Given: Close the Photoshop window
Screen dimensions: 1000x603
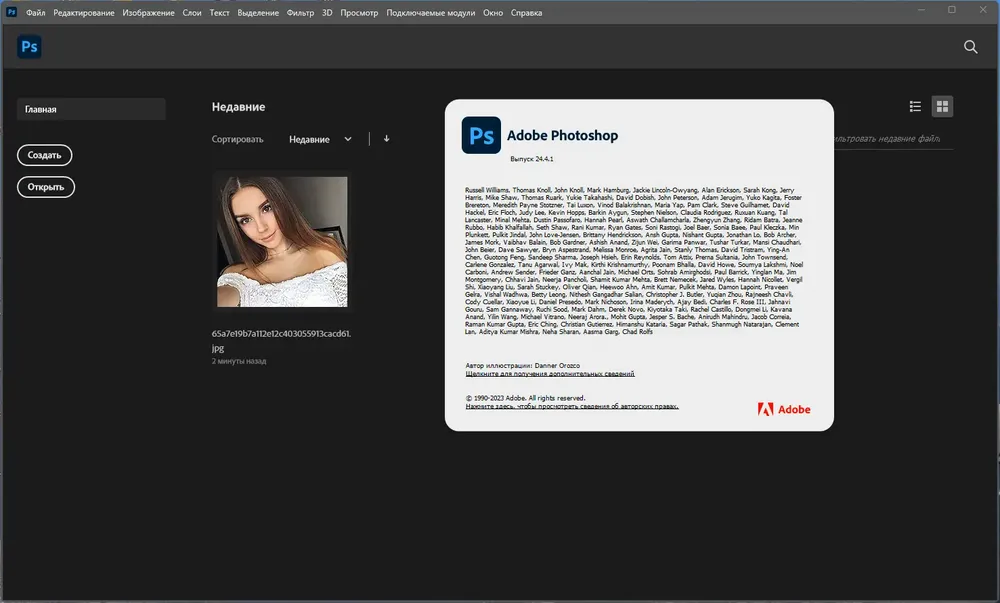Looking at the screenshot, I should tap(983, 10).
